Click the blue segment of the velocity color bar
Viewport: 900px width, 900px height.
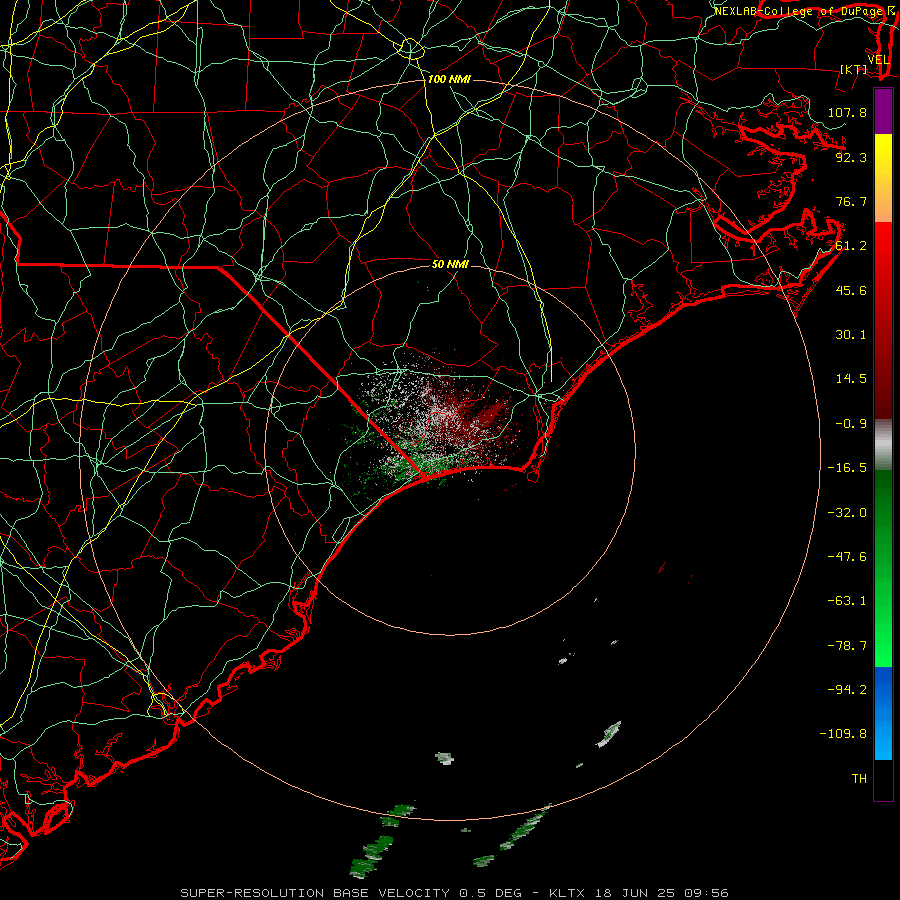[883, 713]
